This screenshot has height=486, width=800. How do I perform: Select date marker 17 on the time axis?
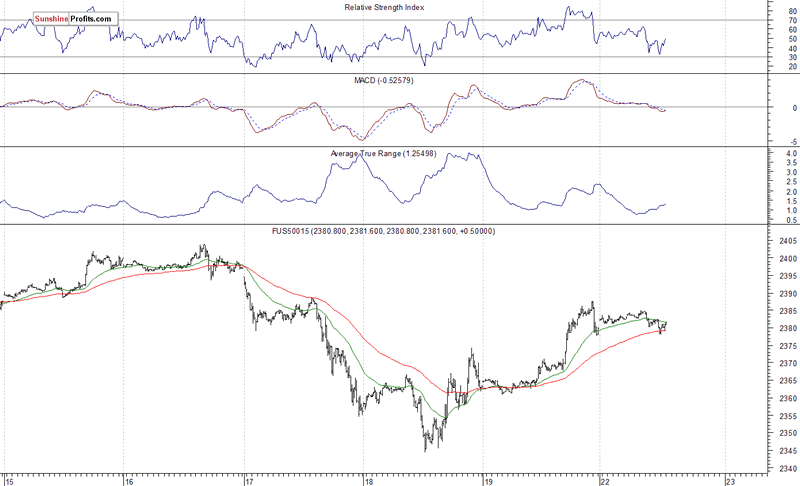point(249,479)
